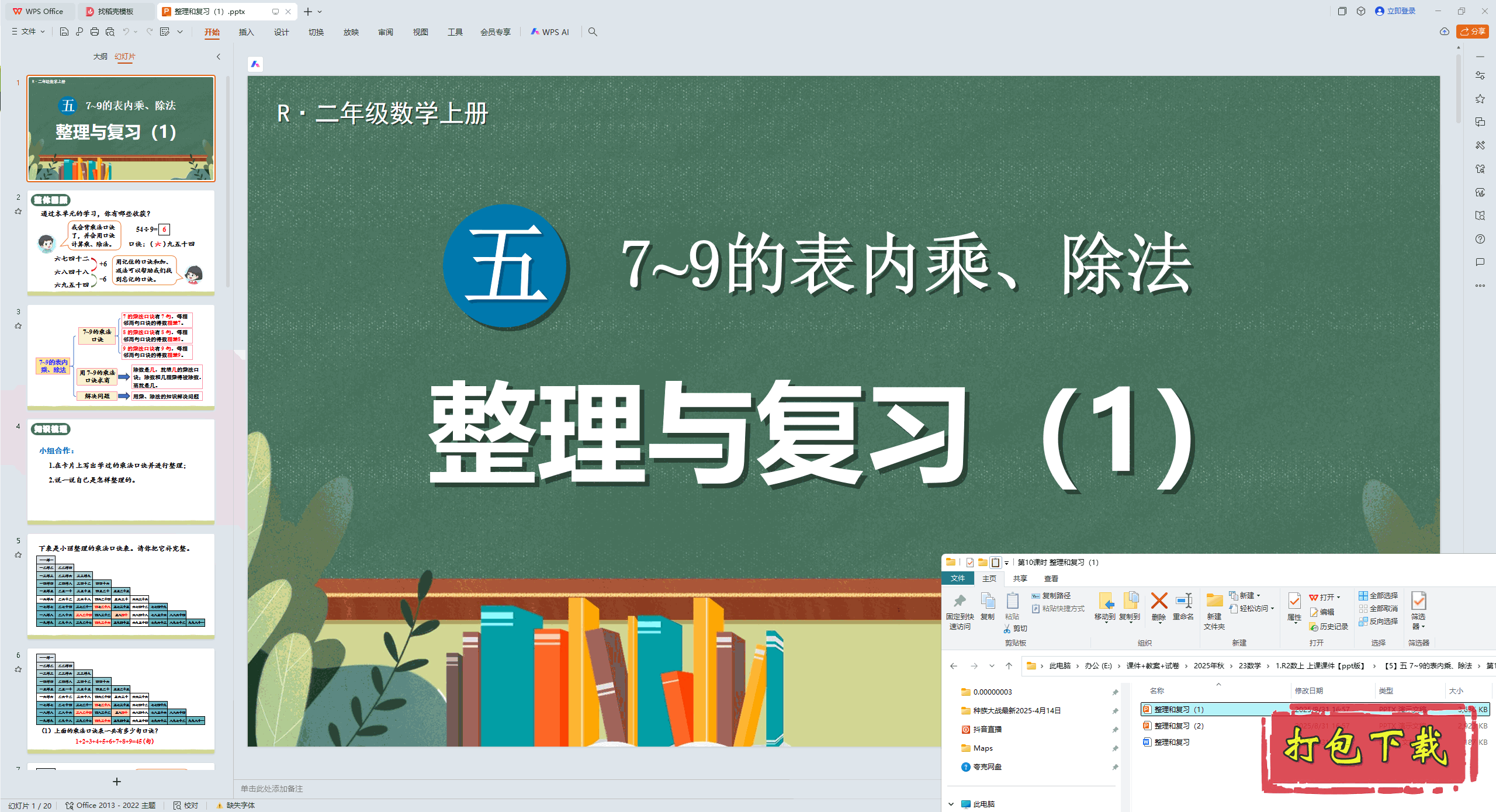Switch to the 插入 ribbon tab

[246, 32]
